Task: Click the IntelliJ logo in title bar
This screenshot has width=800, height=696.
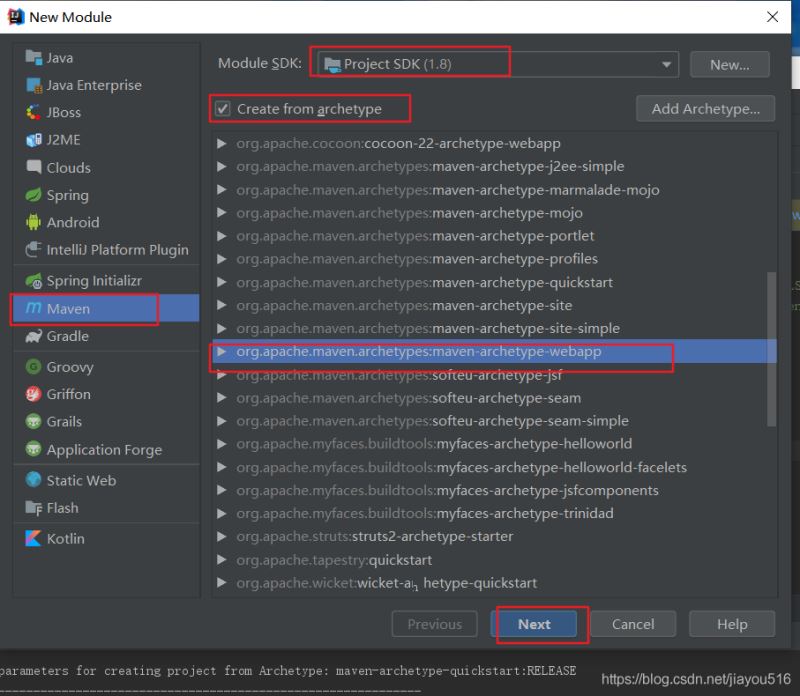Action: tap(15, 17)
